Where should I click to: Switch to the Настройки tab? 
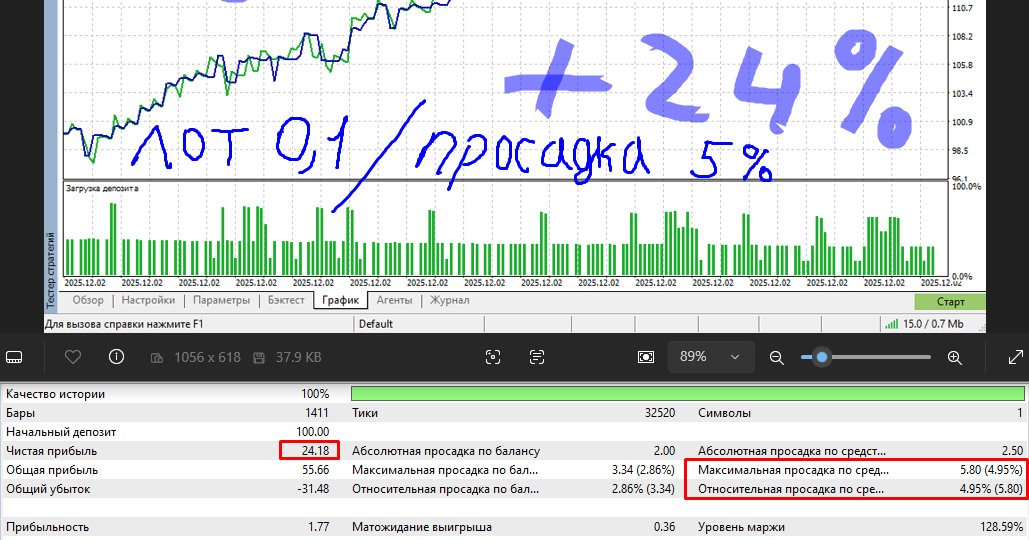(148, 300)
